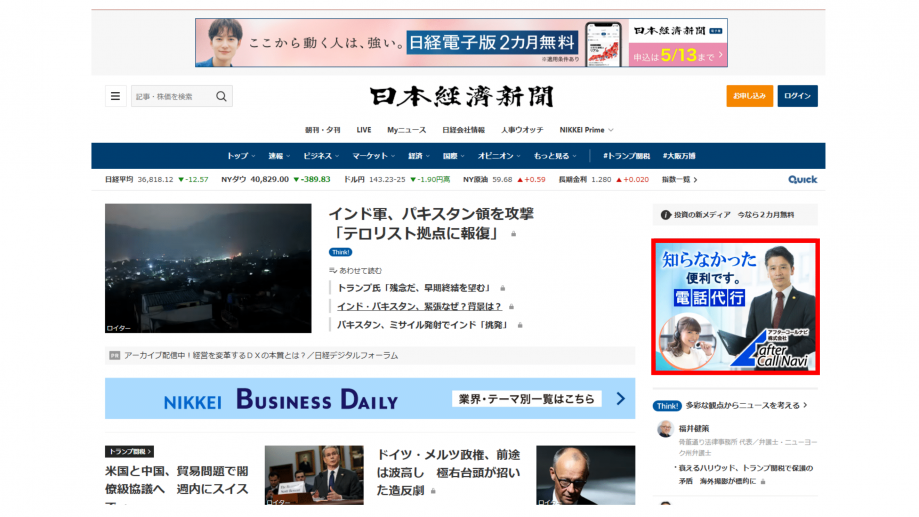Open article ドイツ・メルツ政権、前途は波高し
Image resolution: width=919 pixels, height=517 pixels.
click(448, 472)
